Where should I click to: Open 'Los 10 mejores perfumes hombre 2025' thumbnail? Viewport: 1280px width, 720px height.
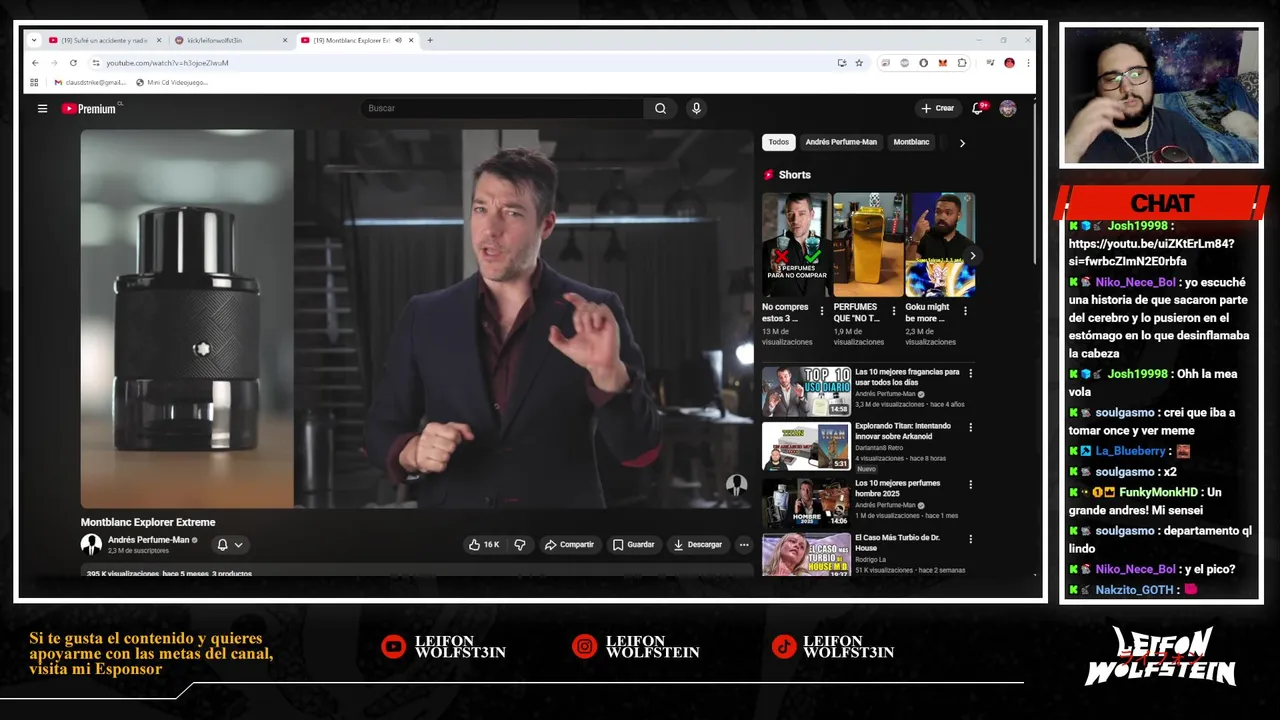(x=806, y=502)
